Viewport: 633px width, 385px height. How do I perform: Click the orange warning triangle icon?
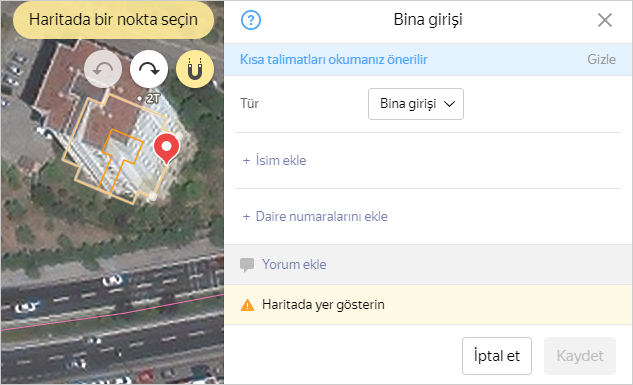point(247,305)
